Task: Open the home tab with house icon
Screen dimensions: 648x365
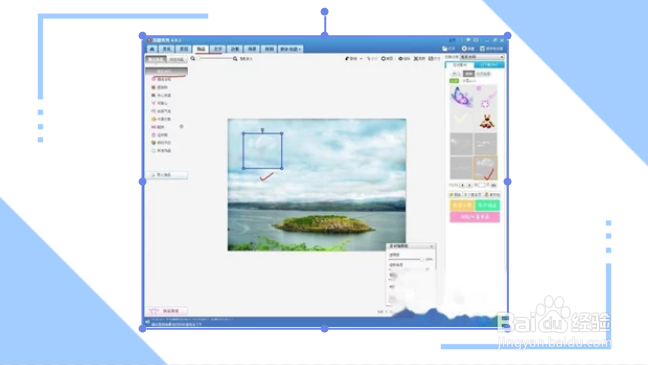Action: [x=152, y=49]
